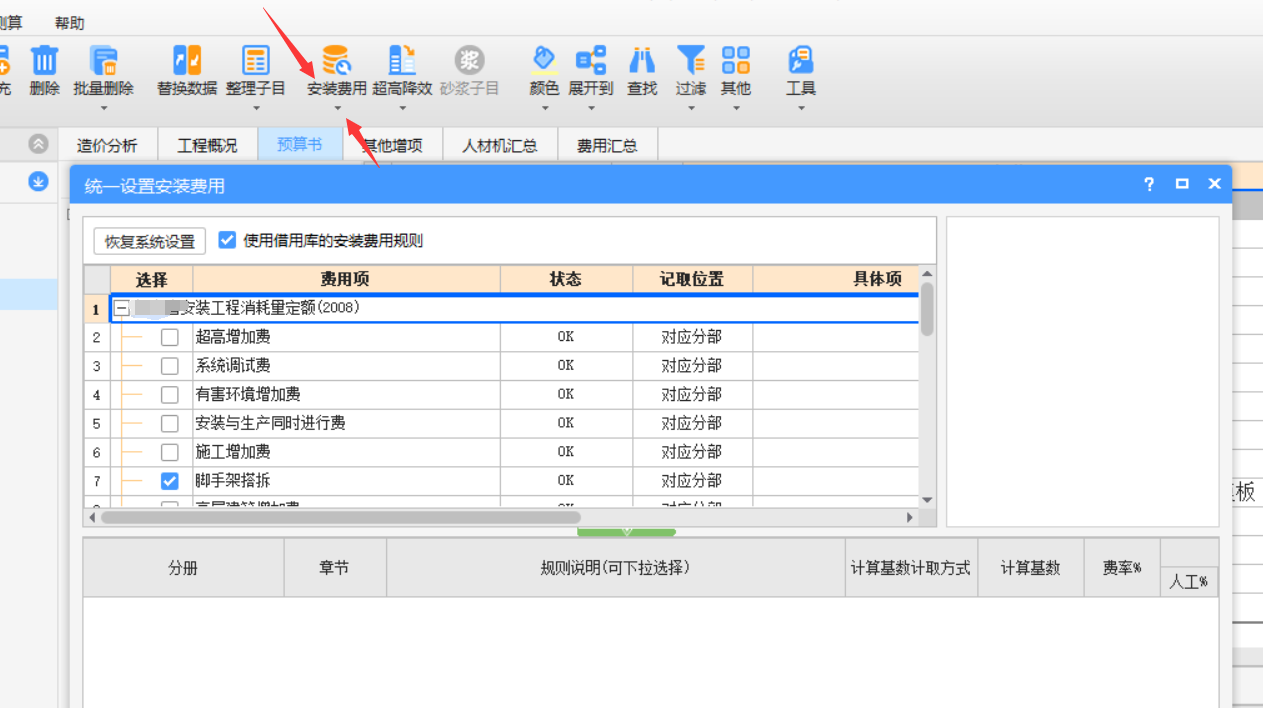Check the 超高增加费 checkbox

point(170,337)
